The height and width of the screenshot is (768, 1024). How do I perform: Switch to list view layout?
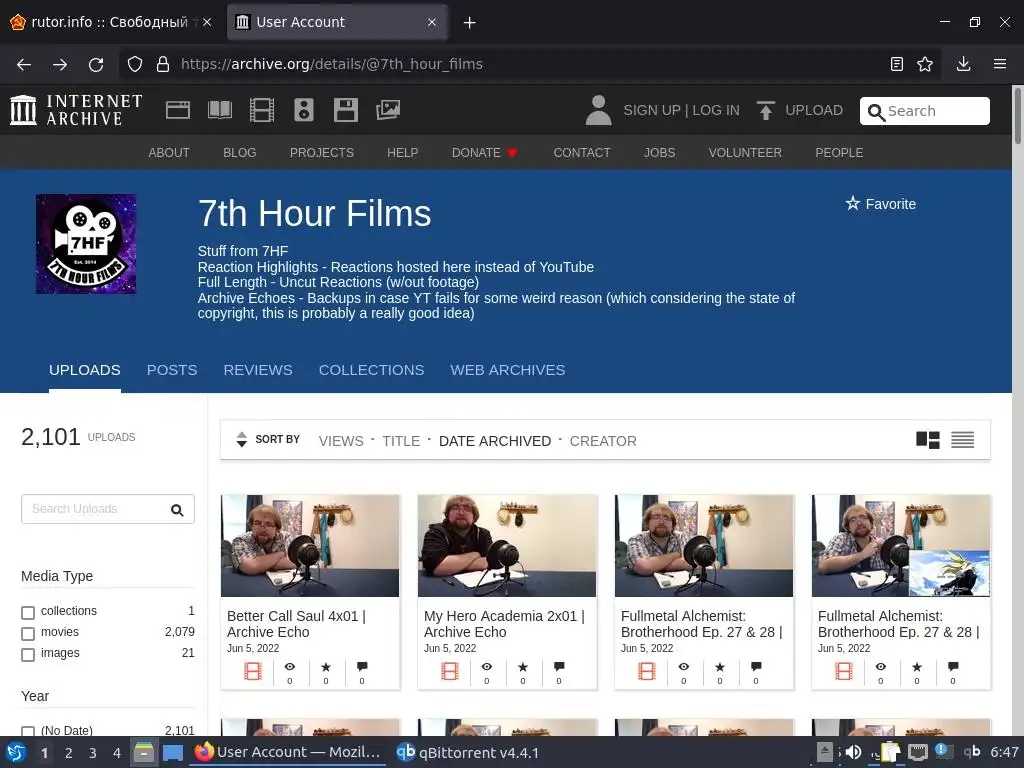(963, 440)
